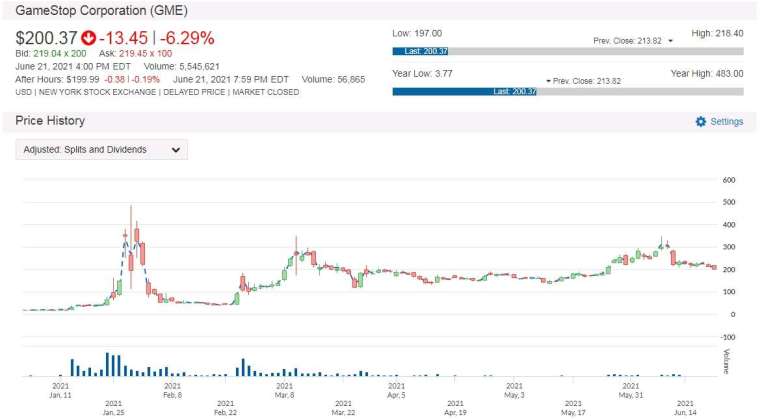Click the High: 218.40 label
The width and height of the screenshot is (760, 419).
coord(717,33)
